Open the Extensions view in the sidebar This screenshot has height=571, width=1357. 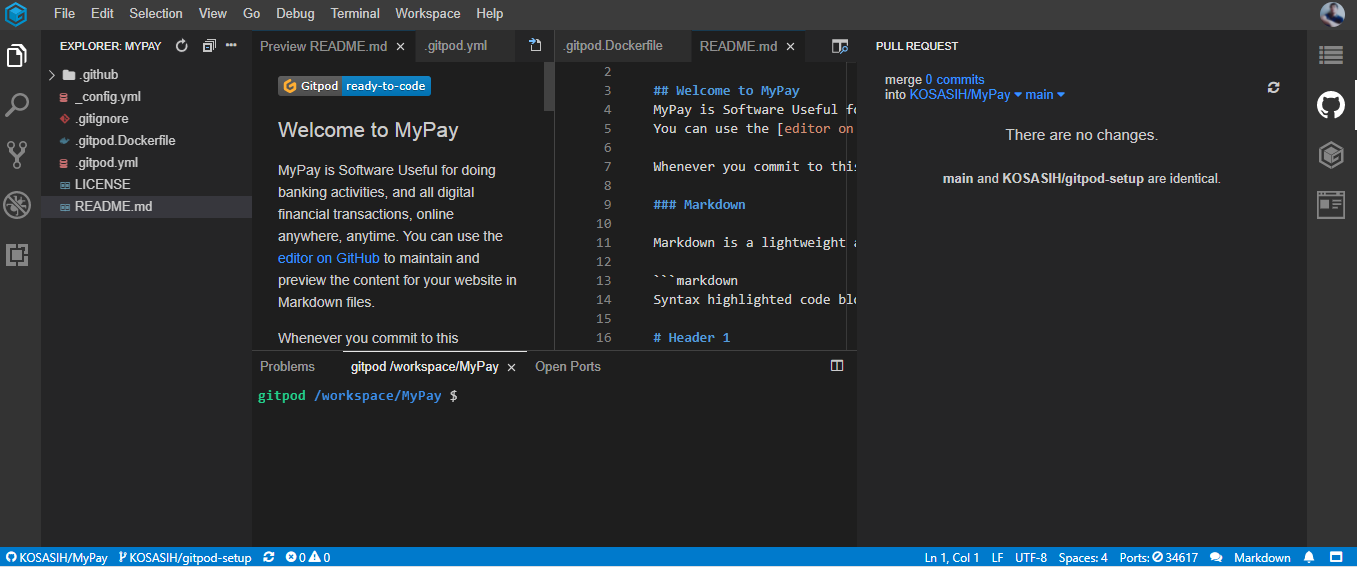[x=17, y=255]
